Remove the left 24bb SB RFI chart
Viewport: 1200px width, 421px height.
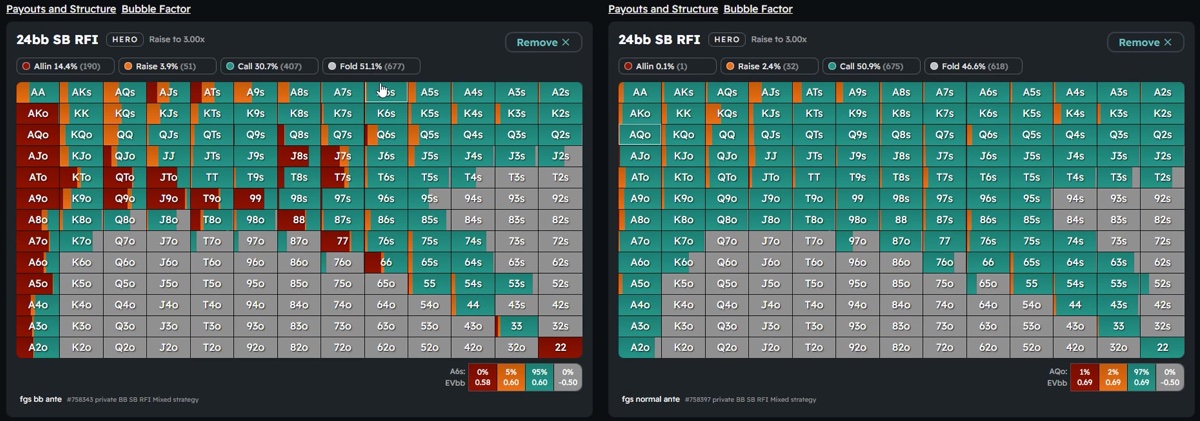[543, 42]
